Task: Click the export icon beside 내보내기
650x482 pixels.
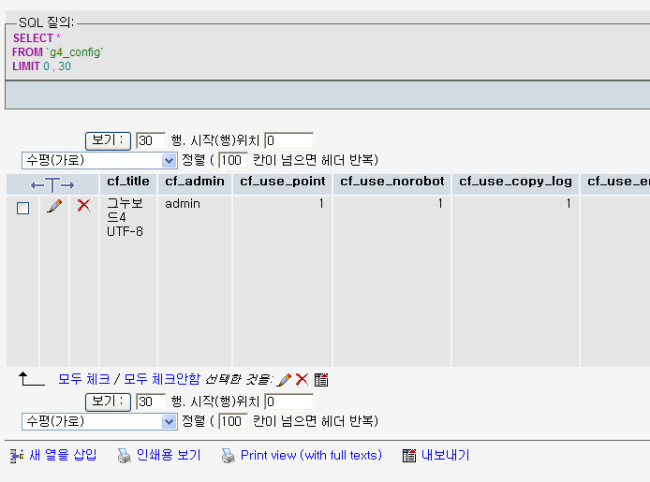Action: pos(409,455)
